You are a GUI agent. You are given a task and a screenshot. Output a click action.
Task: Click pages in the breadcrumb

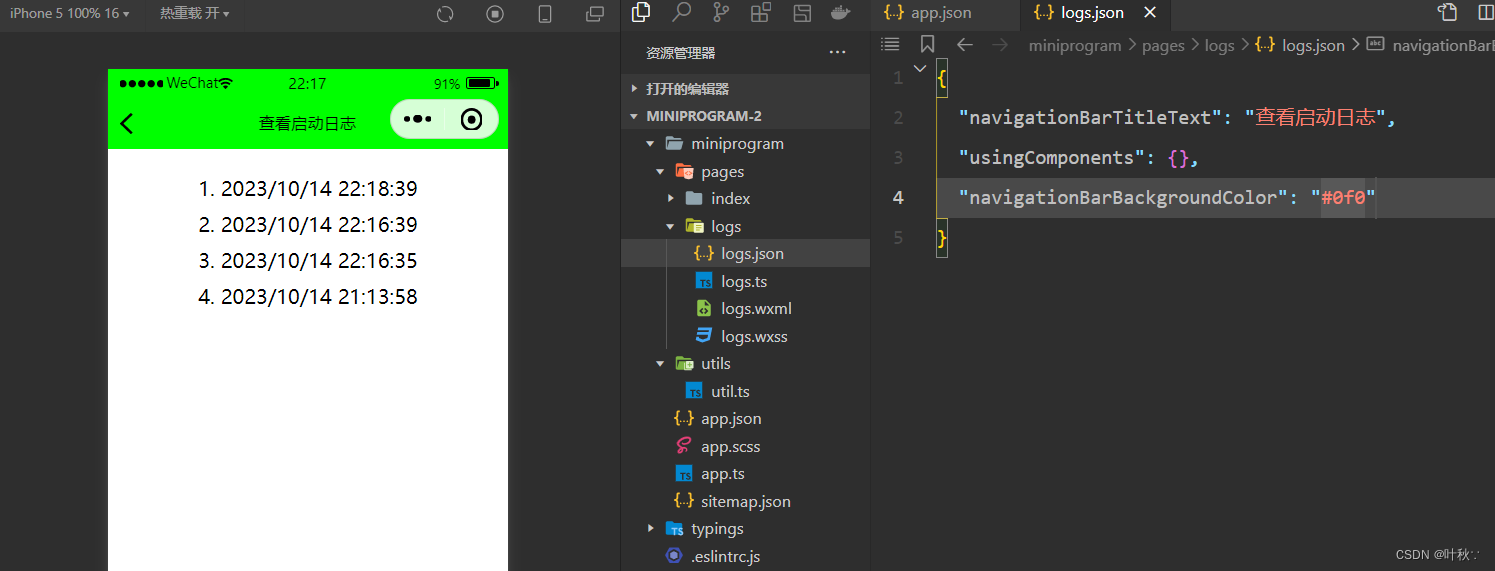[x=1163, y=45]
